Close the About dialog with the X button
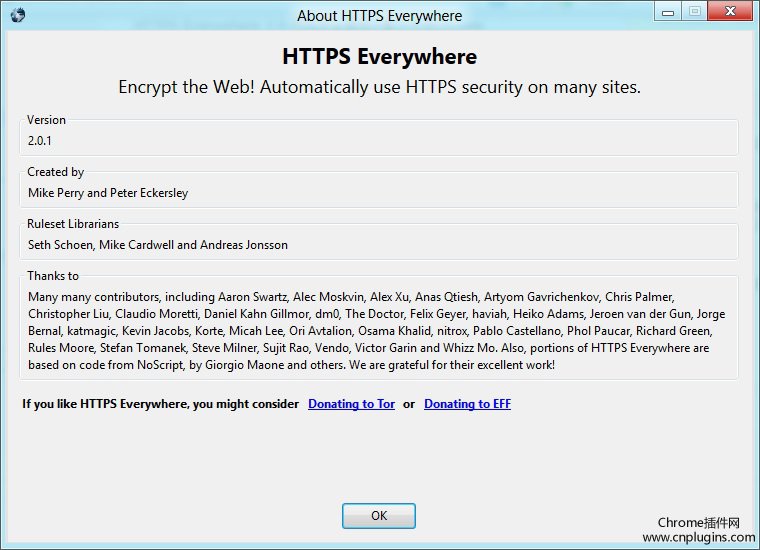The image size is (760, 550). click(x=731, y=12)
